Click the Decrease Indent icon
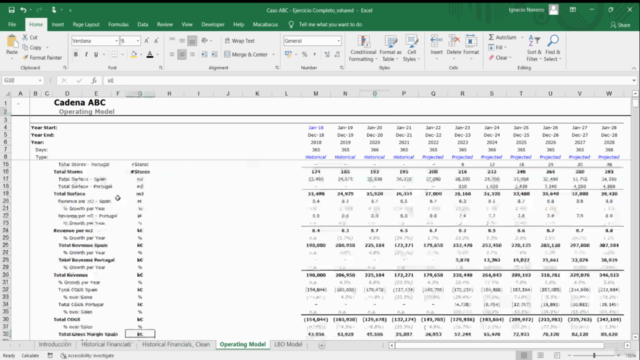The width and height of the screenshot is (640, 360). click(x=204, y=54)
